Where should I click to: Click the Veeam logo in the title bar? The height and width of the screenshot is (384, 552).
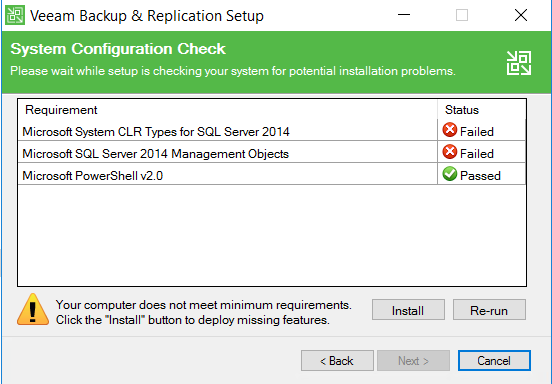click(x=15, y=15)
